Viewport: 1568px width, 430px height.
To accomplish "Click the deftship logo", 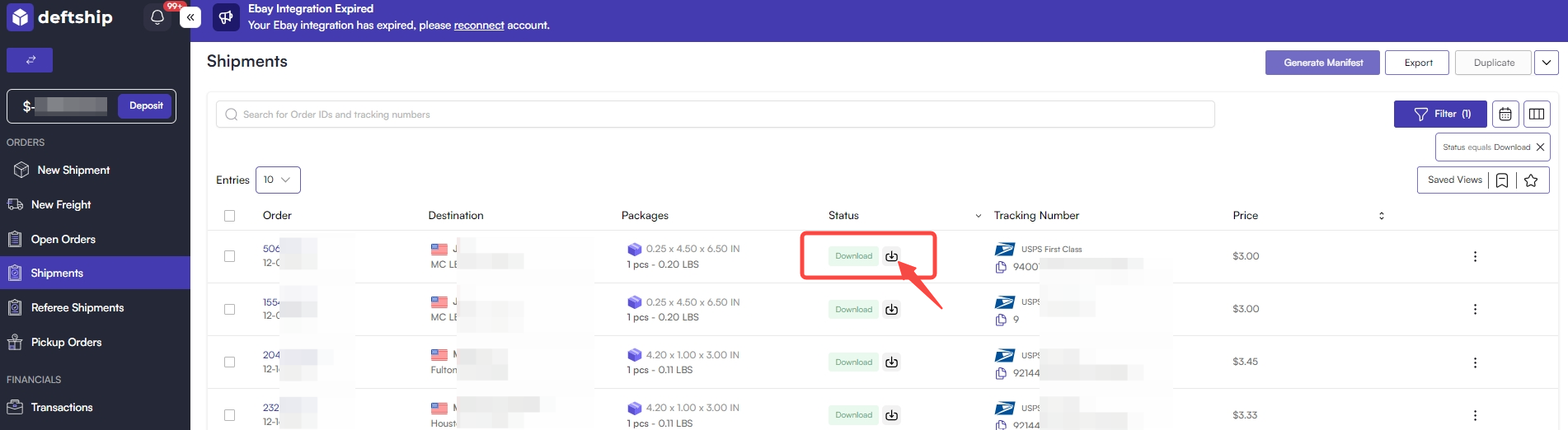I will pos(60,17).
